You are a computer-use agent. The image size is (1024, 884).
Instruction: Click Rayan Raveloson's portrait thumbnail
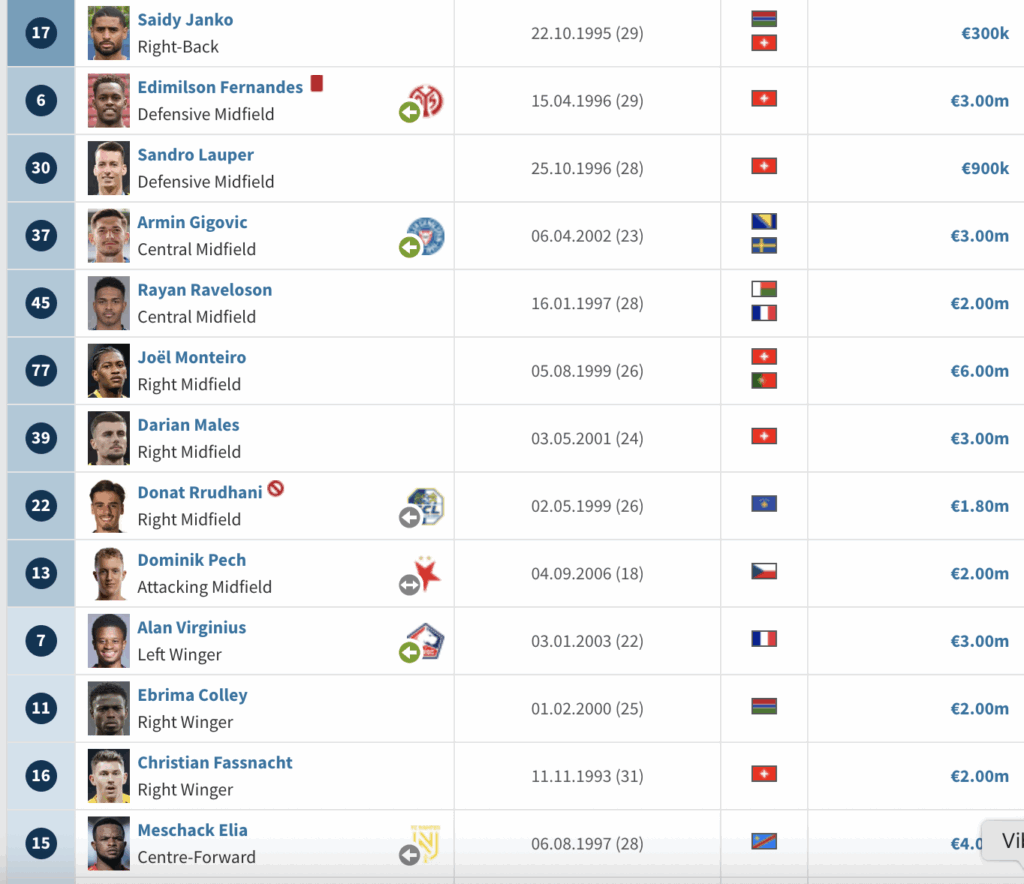point(109,303)
